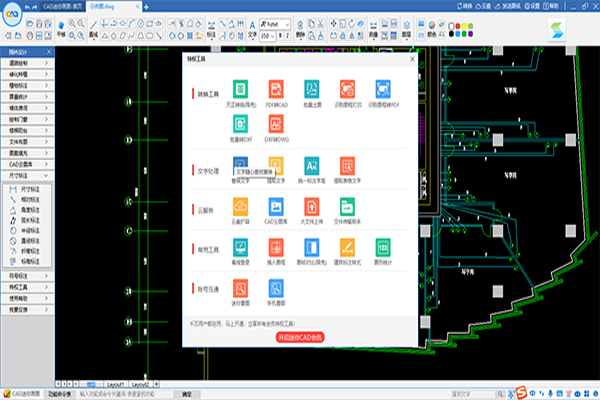The height and width of the screenshot is (400, 600).
Task: Open the 批量出图 batch plotting tool
Action: (x=312, y=90)
